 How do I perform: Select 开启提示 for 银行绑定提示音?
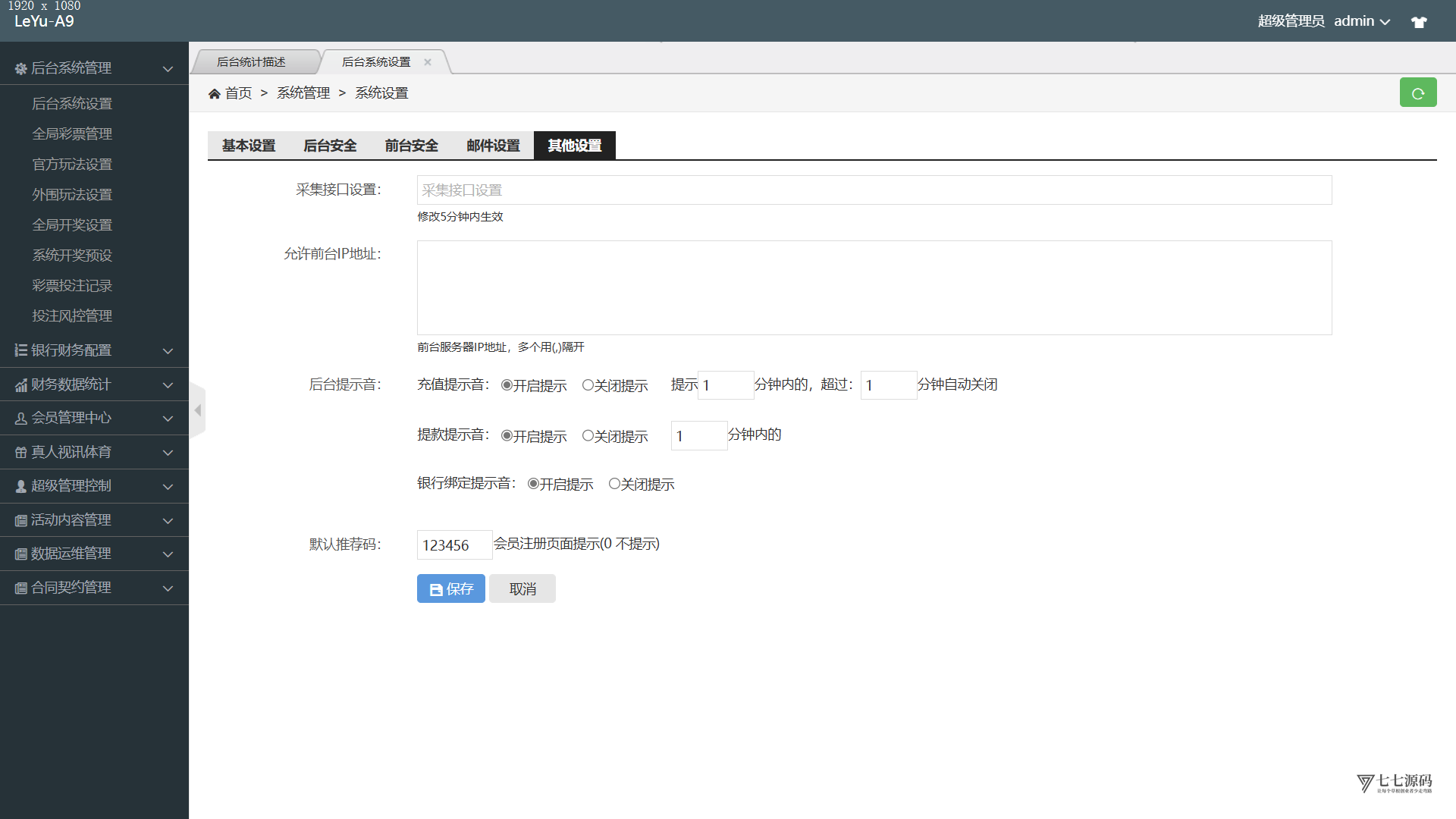533,484
